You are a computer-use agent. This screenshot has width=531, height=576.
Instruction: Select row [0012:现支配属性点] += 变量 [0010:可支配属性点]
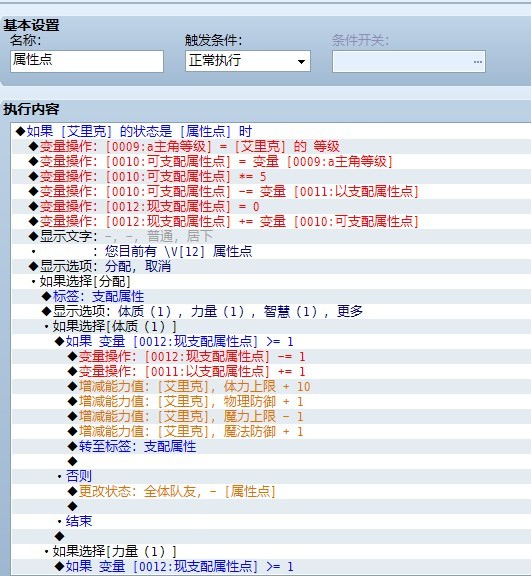pyautogui.click(x=271, y=222)
